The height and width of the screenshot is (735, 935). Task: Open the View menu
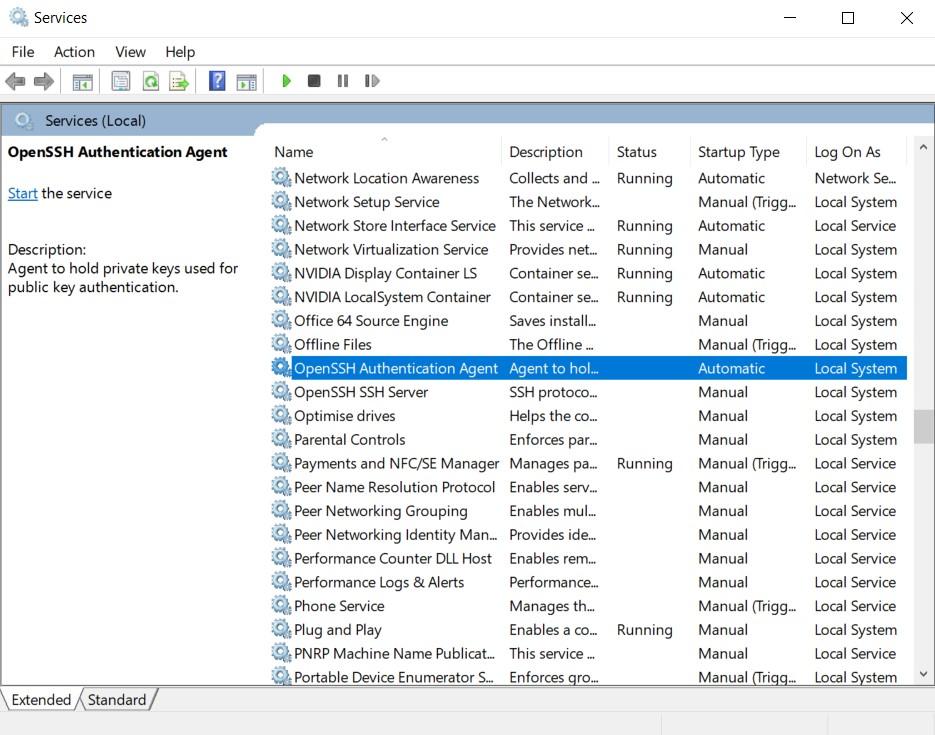tap(130, 51)
